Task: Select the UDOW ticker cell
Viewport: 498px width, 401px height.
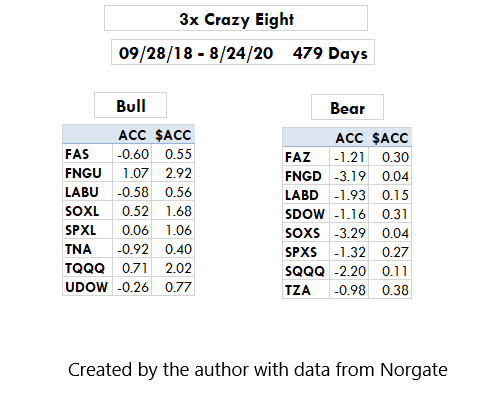Action: (87, 286)
